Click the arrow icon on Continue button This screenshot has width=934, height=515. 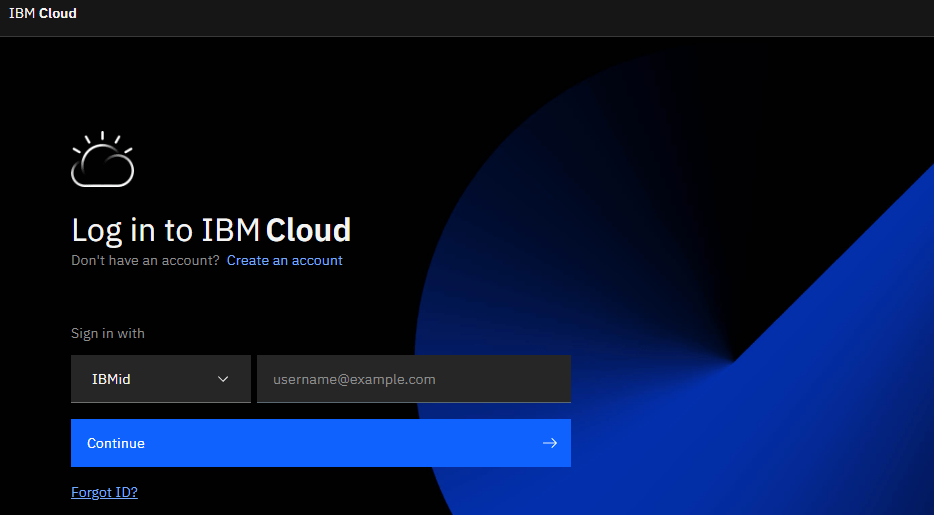(550, 443)
